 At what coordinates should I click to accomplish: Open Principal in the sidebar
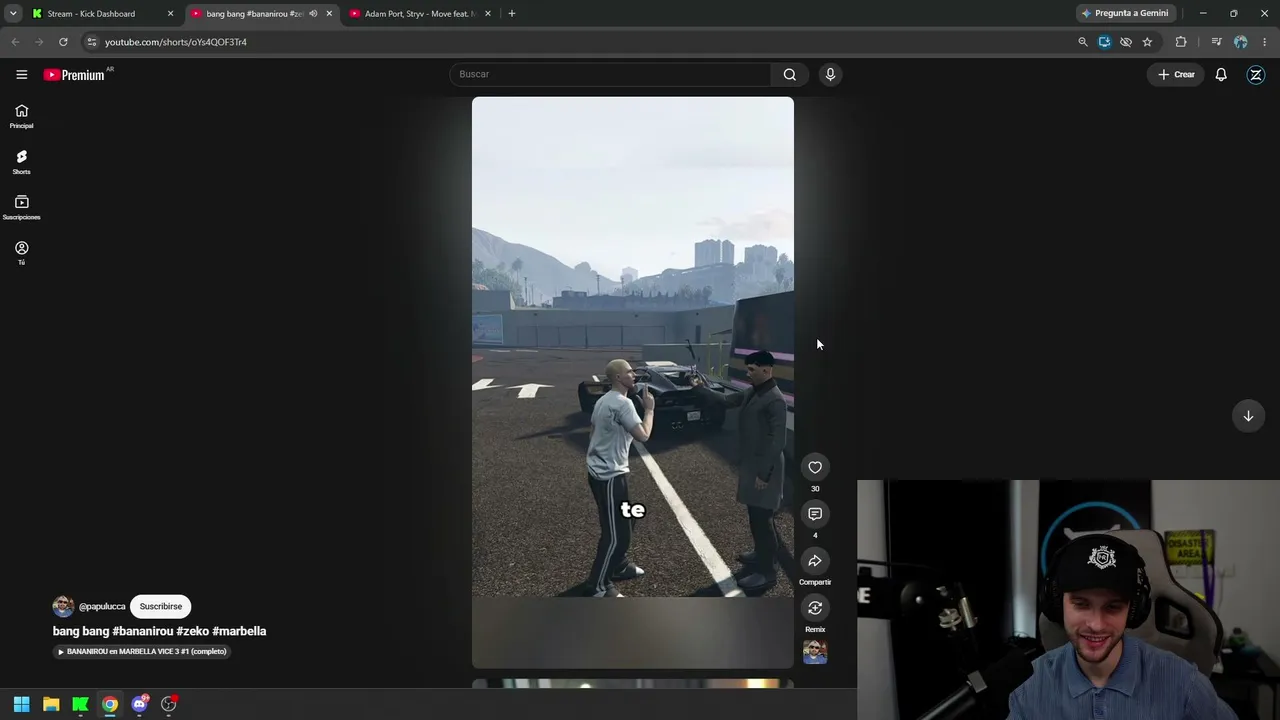coord(21,116)
